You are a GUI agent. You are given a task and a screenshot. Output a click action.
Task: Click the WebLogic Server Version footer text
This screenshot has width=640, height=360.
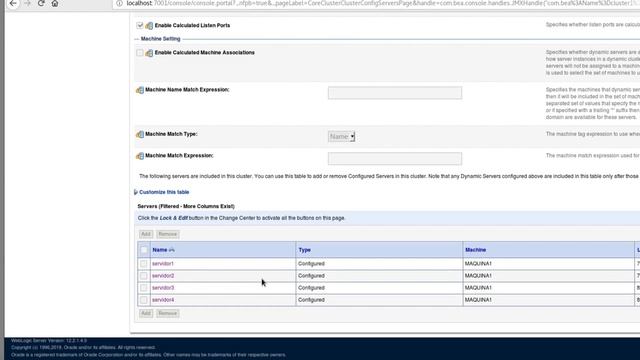(49, 340)
